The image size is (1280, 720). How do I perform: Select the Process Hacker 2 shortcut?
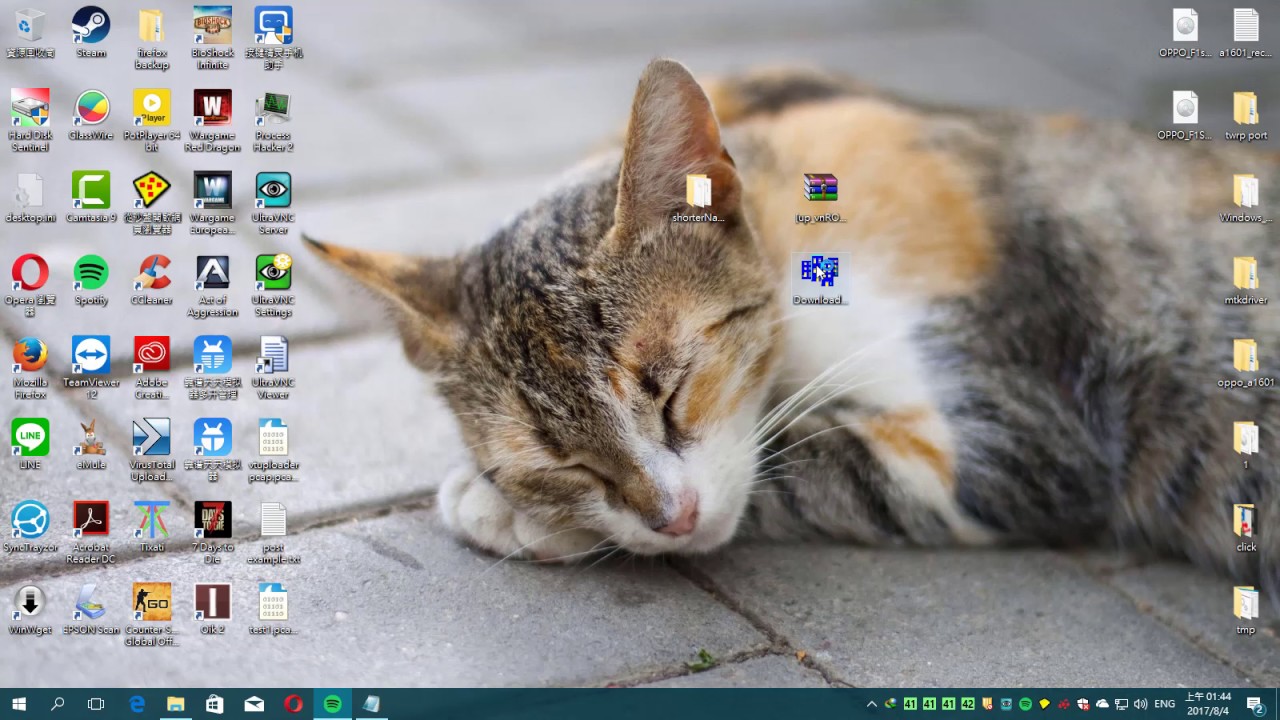point(273,121)
